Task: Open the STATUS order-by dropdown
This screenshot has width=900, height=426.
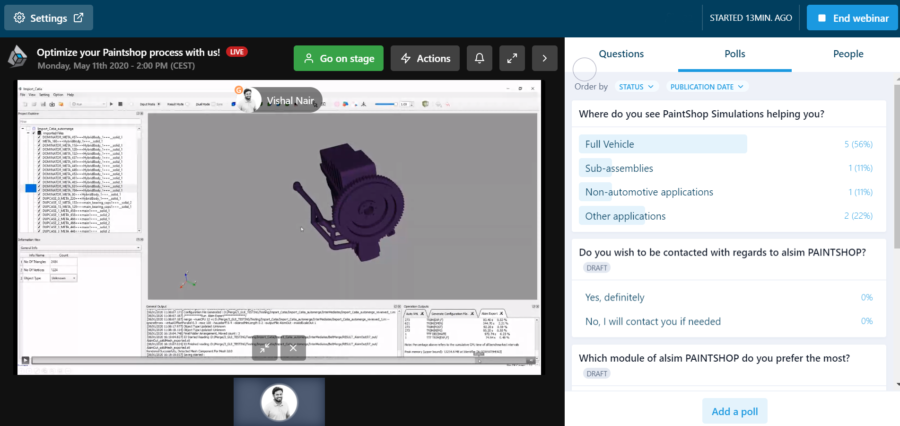Action: tap(637, 87)
